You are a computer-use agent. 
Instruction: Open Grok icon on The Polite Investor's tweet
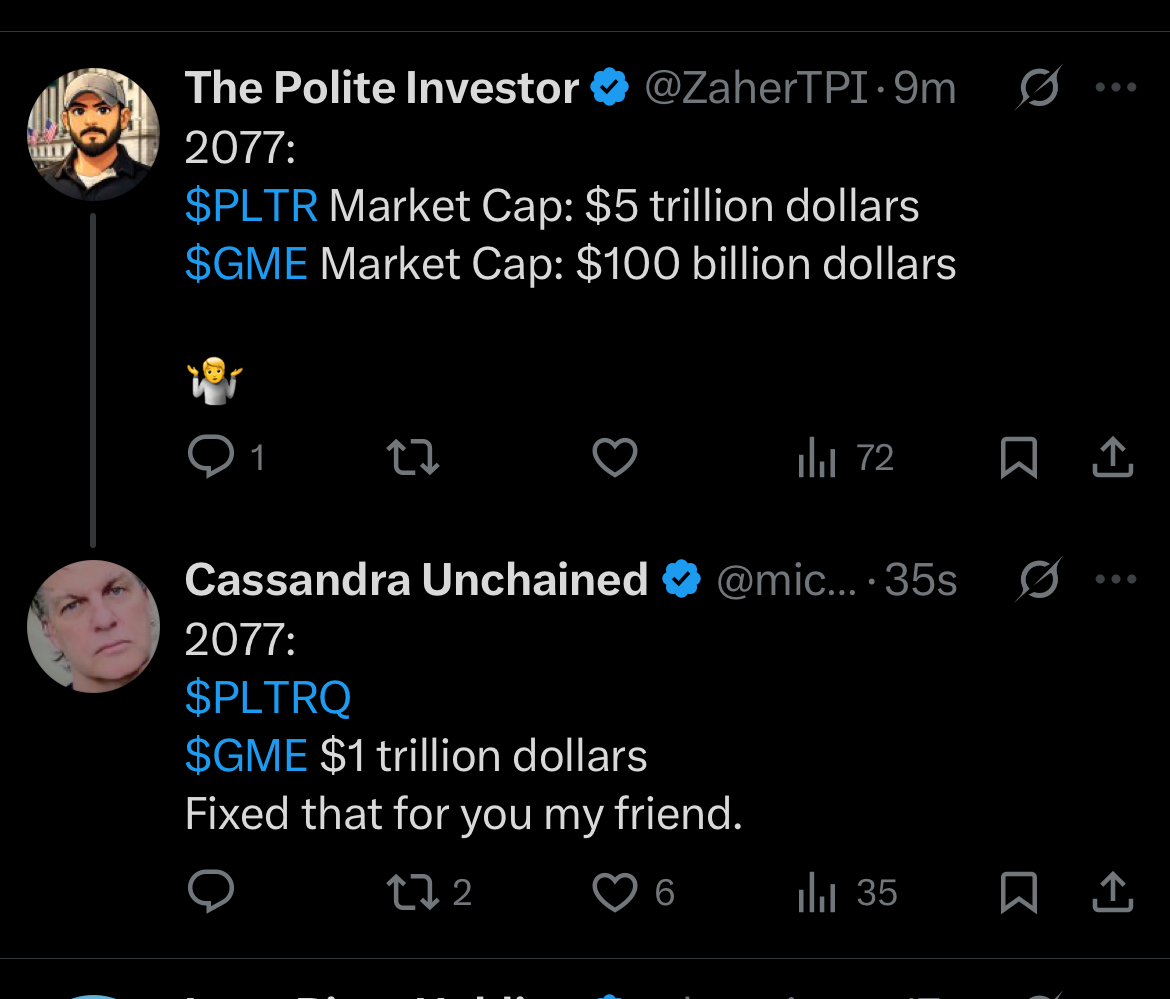(1039, 87)
